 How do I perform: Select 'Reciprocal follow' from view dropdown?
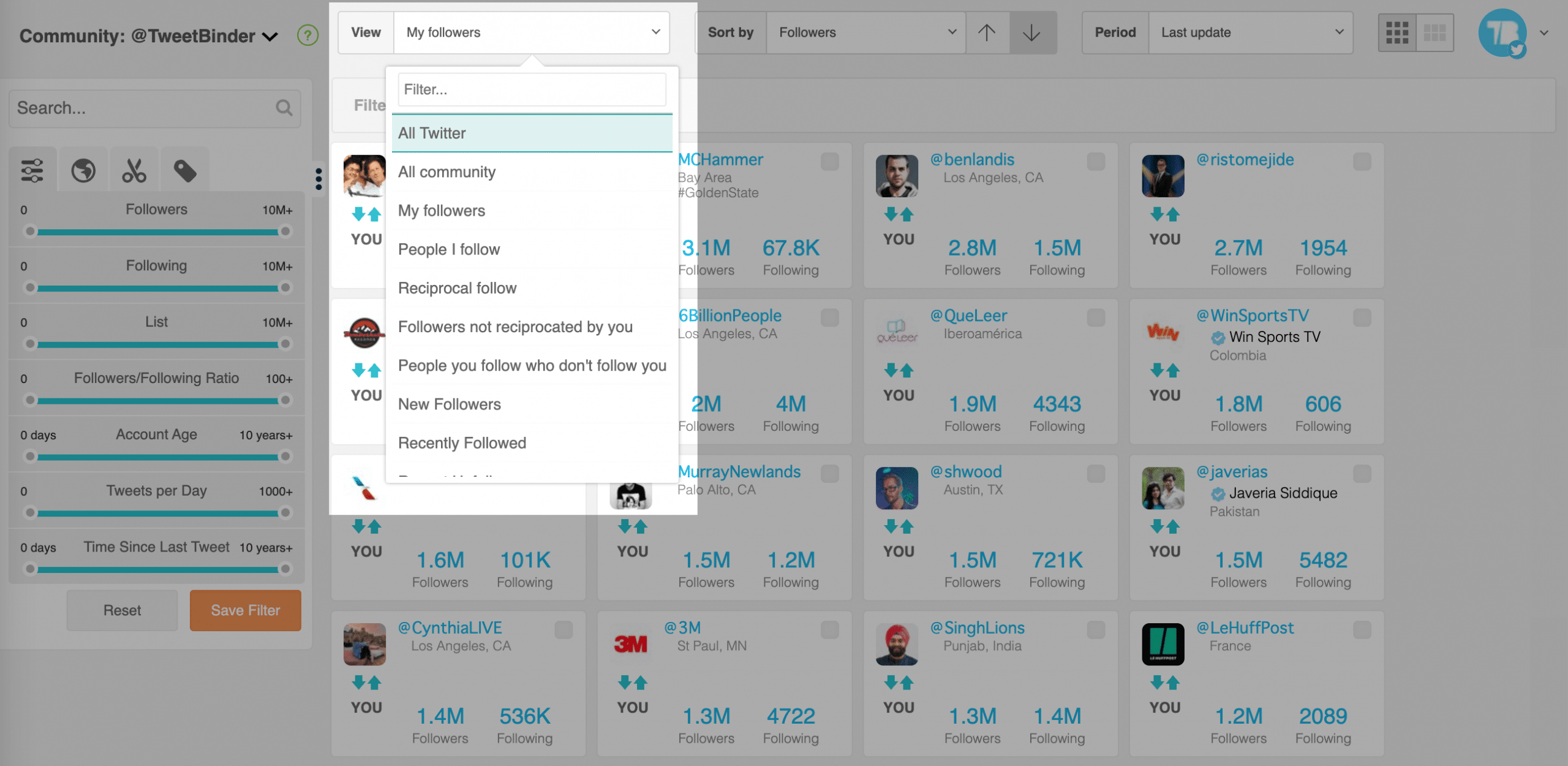coord(456,288)
